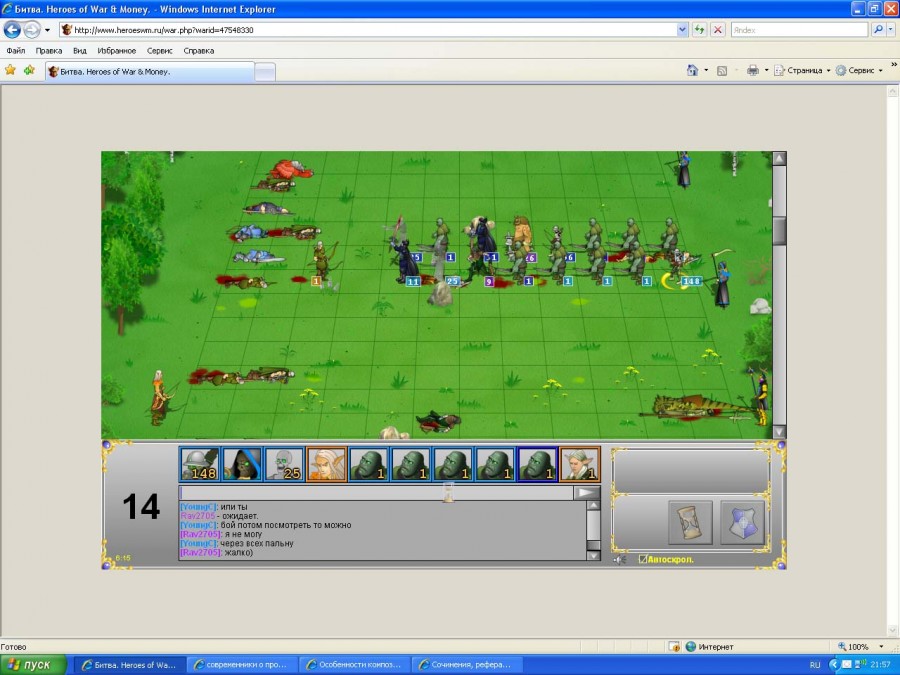Screen dimensions: 900x675
Task: Click chat line 'бой потом посмотреть то можно'
Action: [x=286, y=525]
